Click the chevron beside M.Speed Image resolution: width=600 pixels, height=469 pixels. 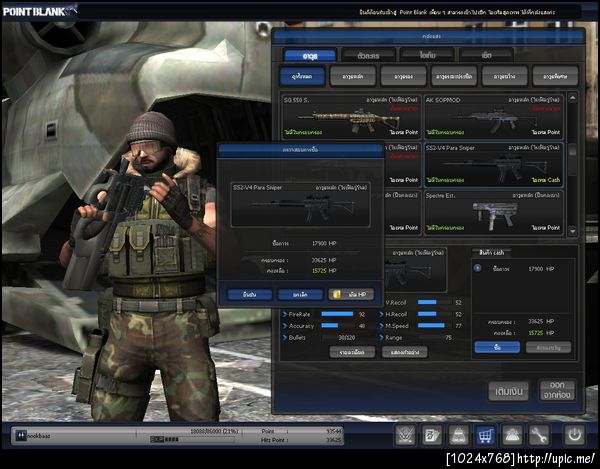coord(381,326)
